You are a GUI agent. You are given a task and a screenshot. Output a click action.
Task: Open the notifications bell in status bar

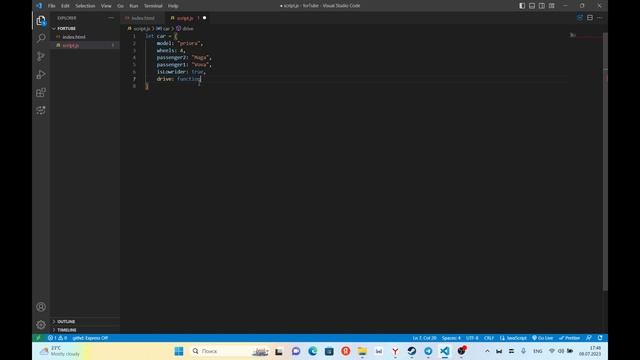tap(600, 338)
